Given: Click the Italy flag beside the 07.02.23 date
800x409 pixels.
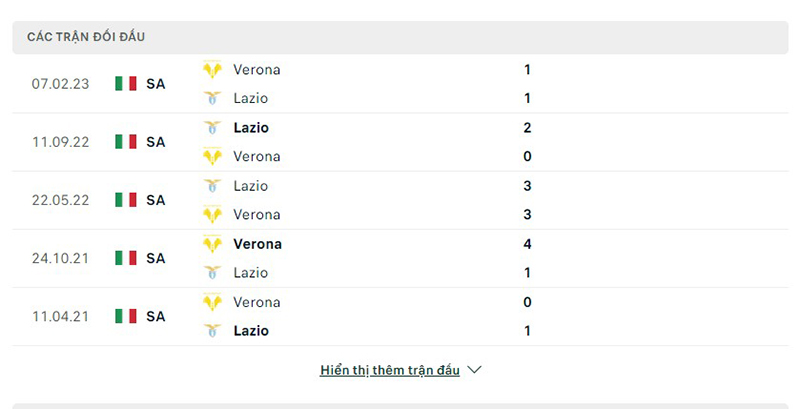Looking at the screenshot, I should [126, 84].
